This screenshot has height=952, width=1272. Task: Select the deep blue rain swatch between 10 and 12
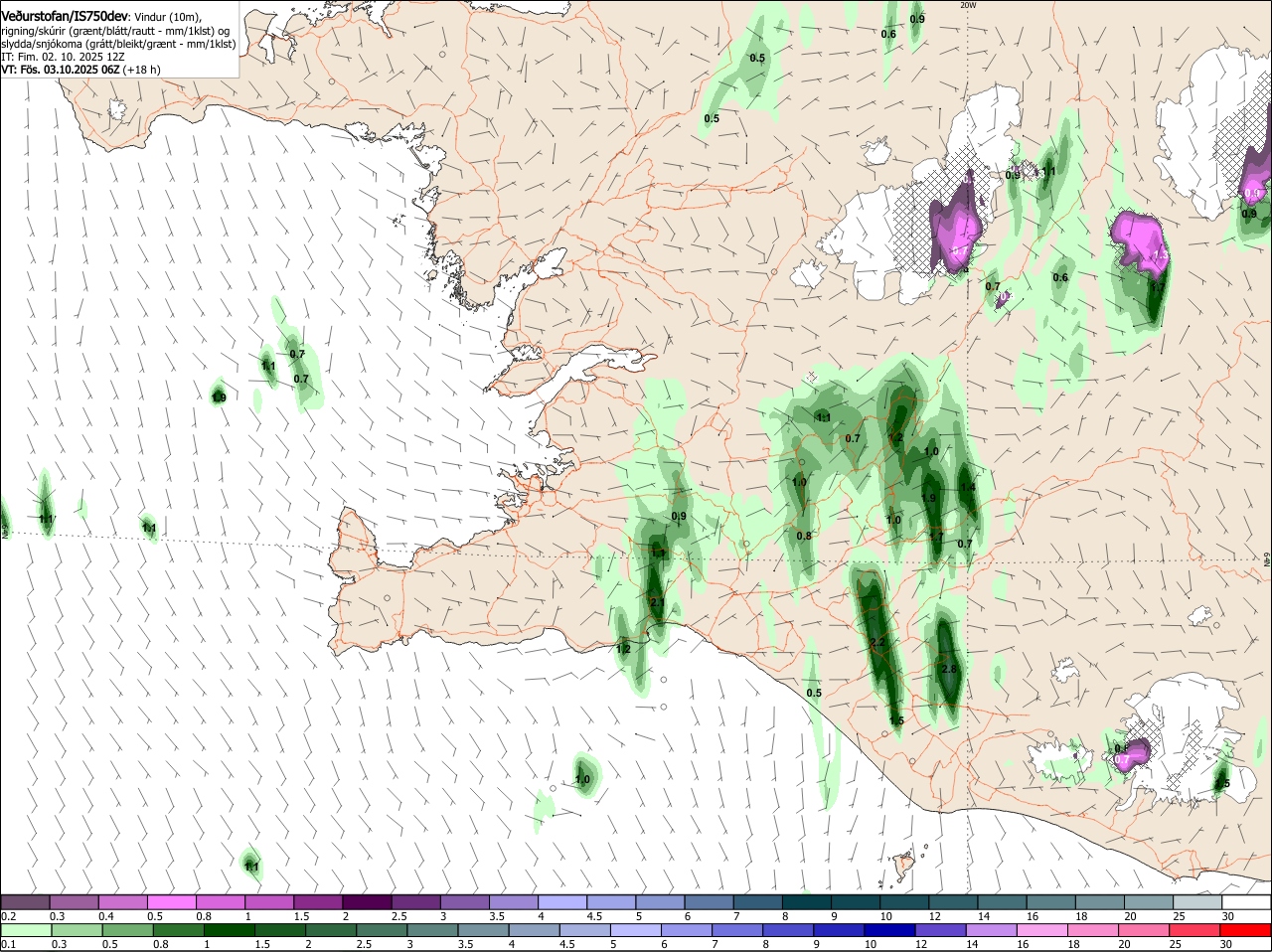(889, 930)
